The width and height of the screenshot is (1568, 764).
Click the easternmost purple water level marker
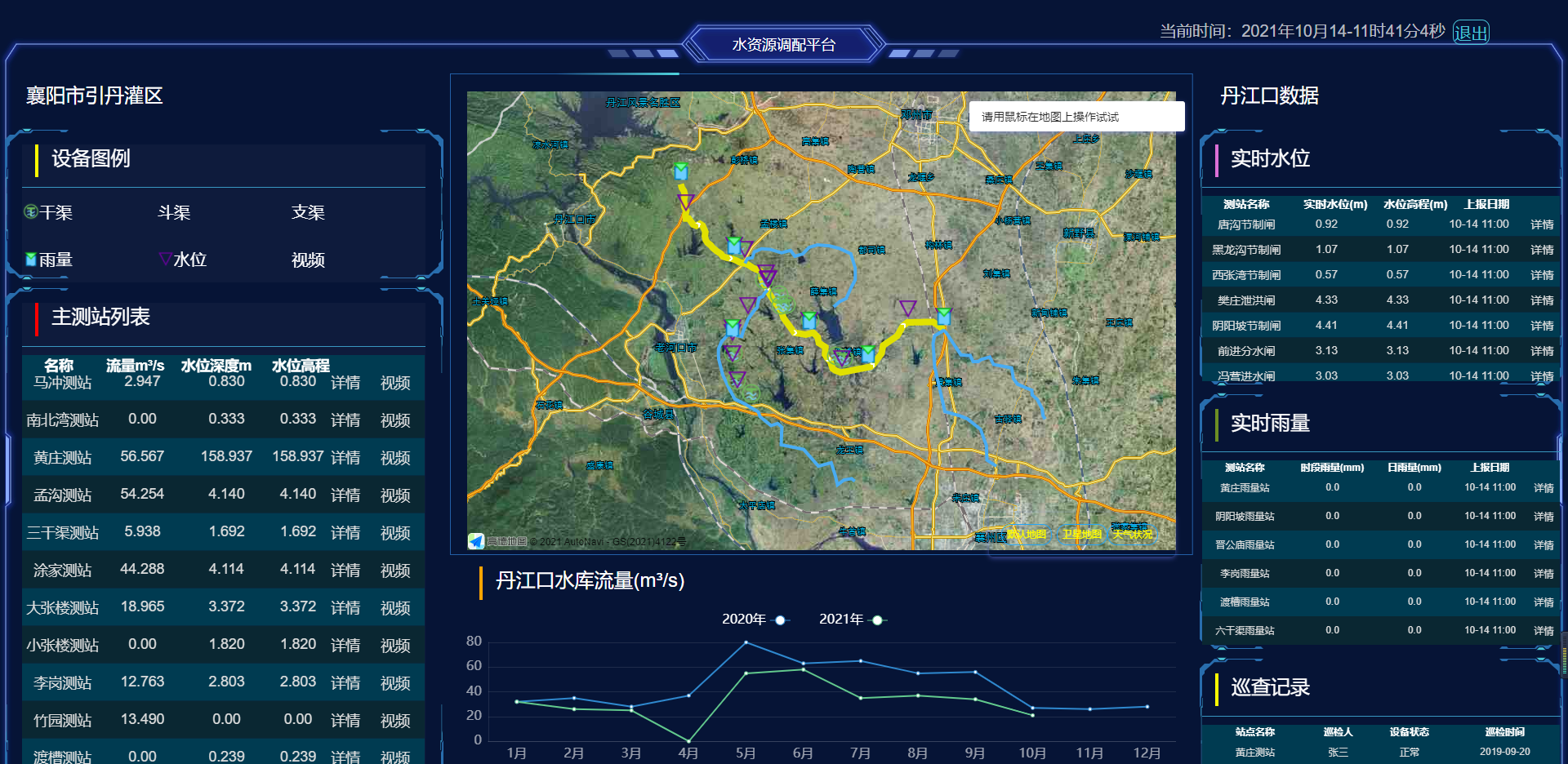coord(907,308)
